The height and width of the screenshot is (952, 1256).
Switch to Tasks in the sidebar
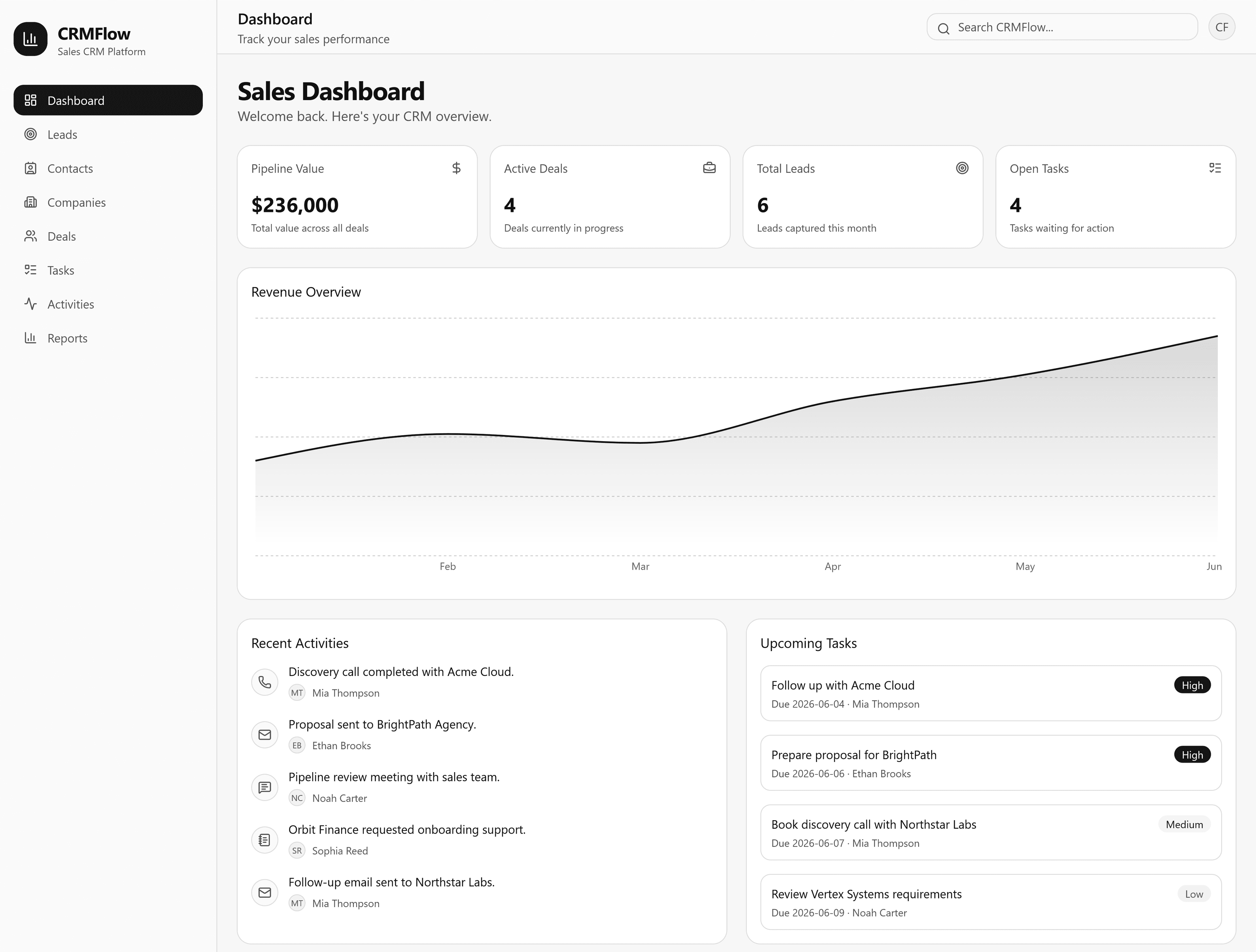[108, 270]
